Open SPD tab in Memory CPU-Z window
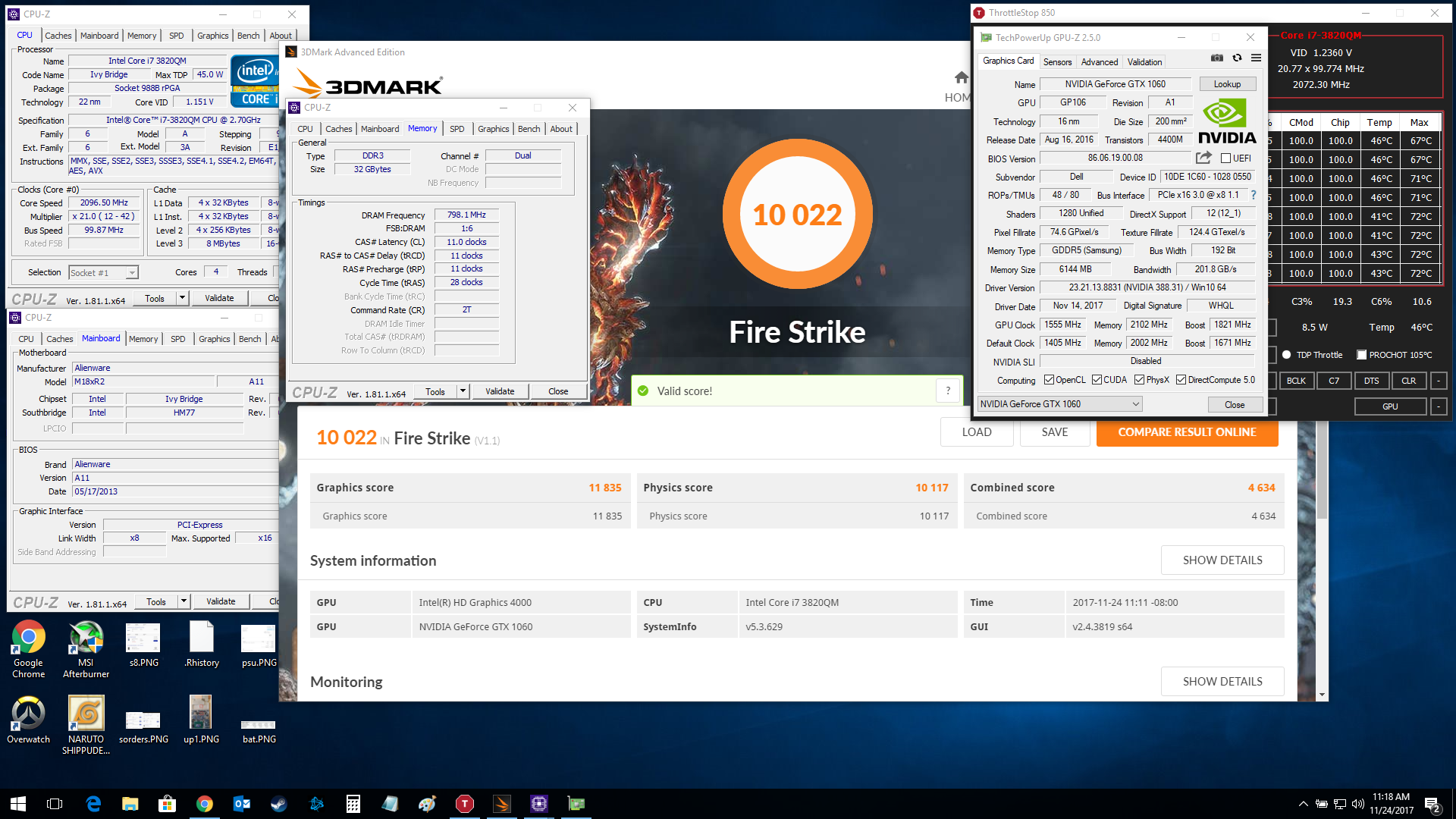The height and width of the screenshot is (819, 1456). [x=457, y=129]
